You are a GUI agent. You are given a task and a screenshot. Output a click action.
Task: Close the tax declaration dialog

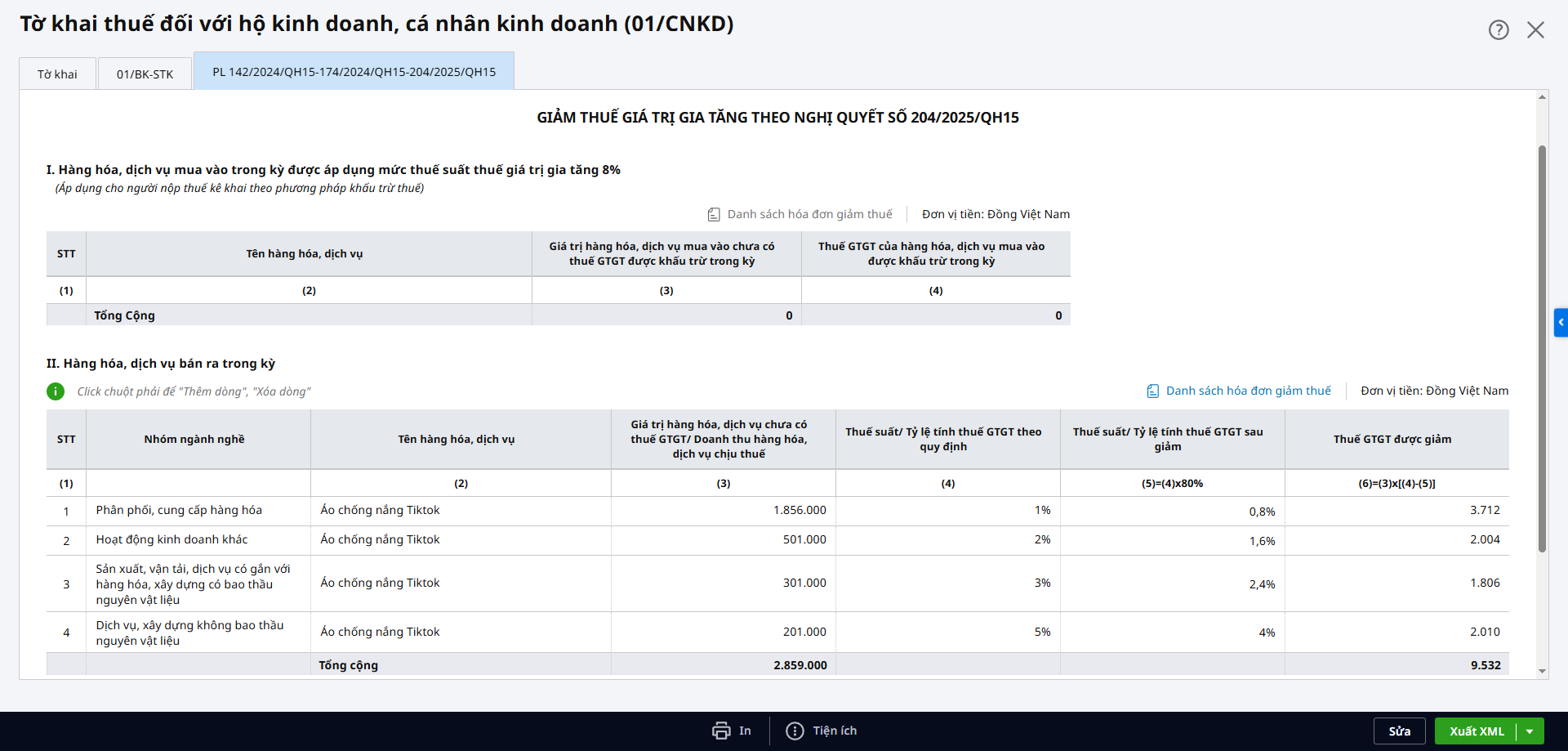point(1535,30)
